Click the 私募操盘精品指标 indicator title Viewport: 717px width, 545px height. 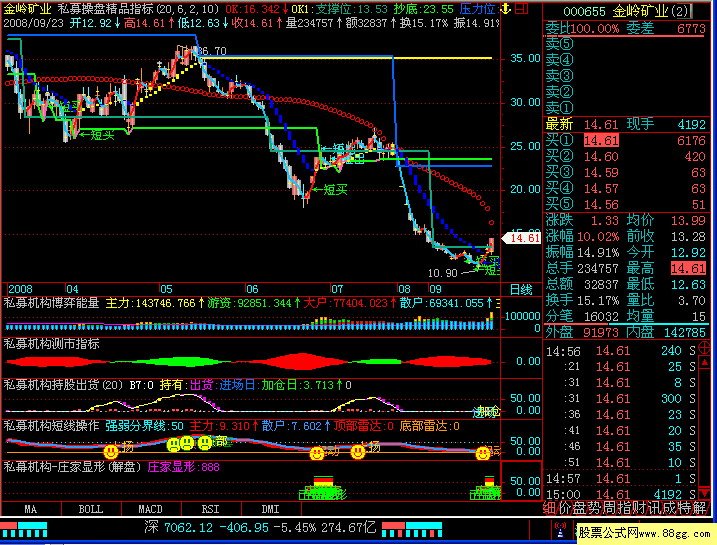[x=106, y=9]
